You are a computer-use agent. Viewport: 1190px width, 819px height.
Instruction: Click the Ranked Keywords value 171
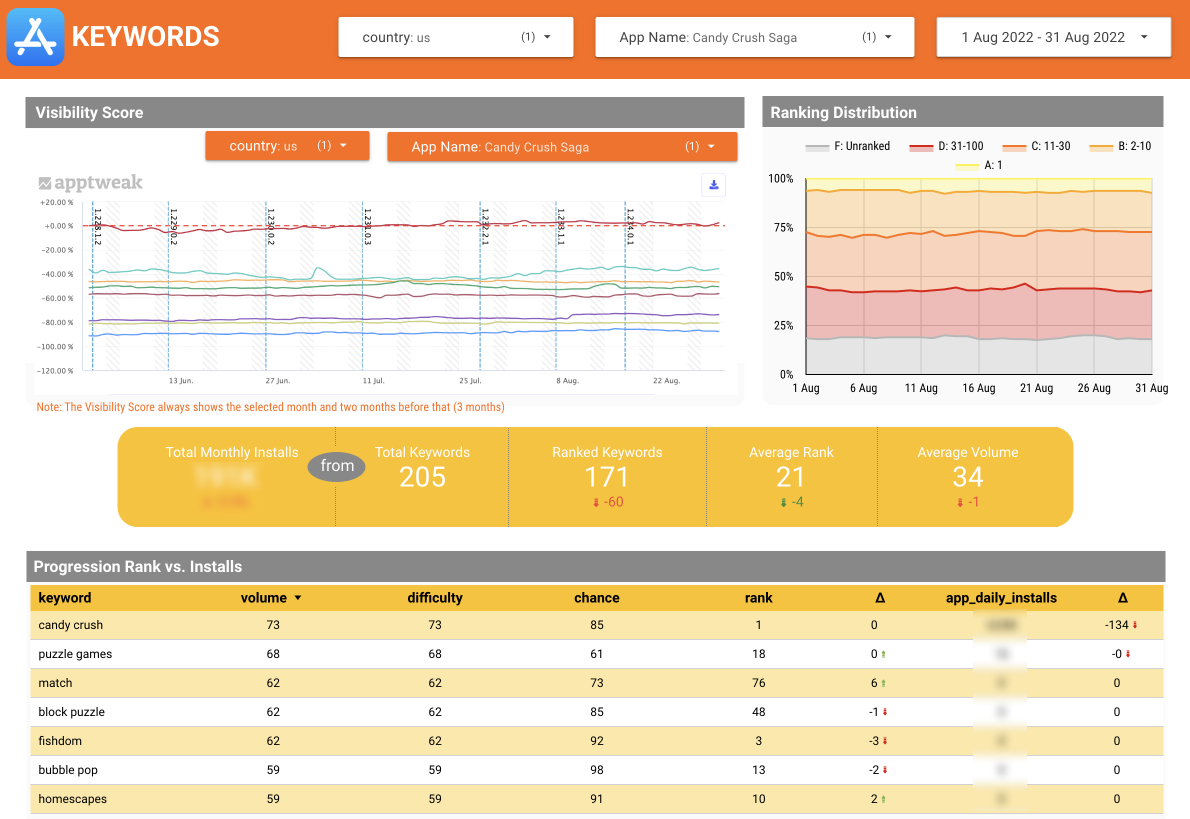(x=606, y=477)
